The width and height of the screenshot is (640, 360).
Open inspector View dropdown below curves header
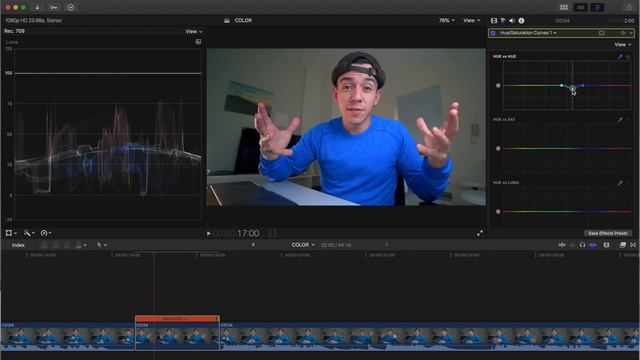point(623,44)
